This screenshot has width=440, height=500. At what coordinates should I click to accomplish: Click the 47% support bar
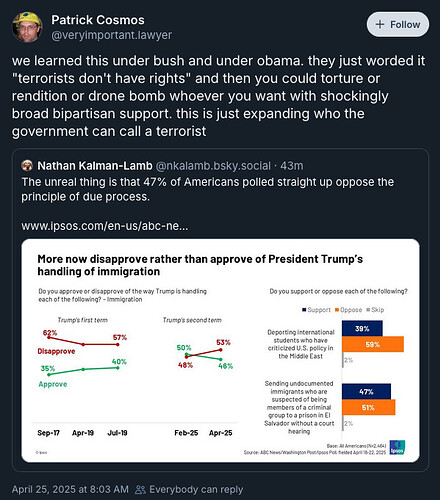click(x=366, y=392)
